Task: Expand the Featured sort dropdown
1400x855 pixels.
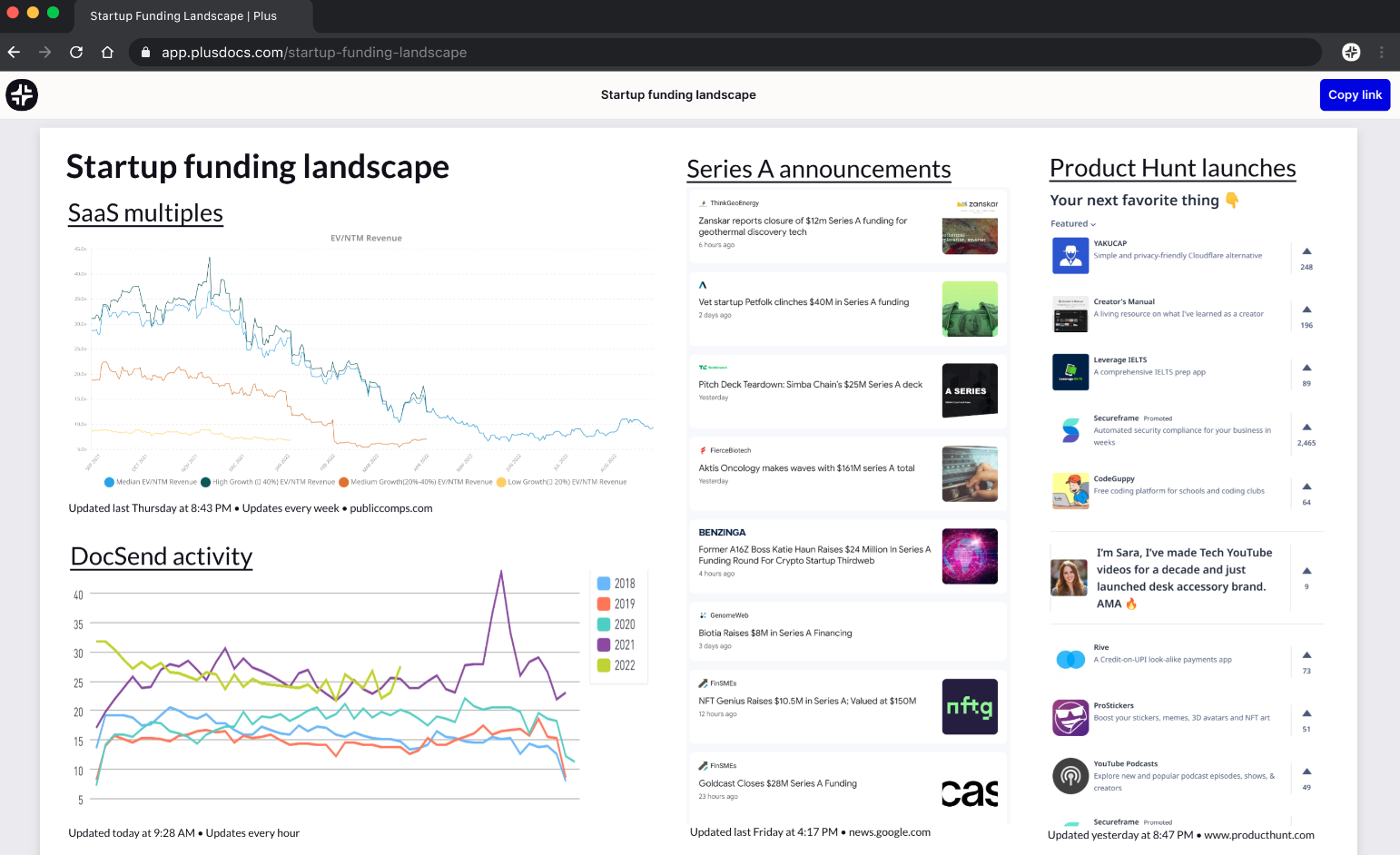Action: coord(1073,223)
